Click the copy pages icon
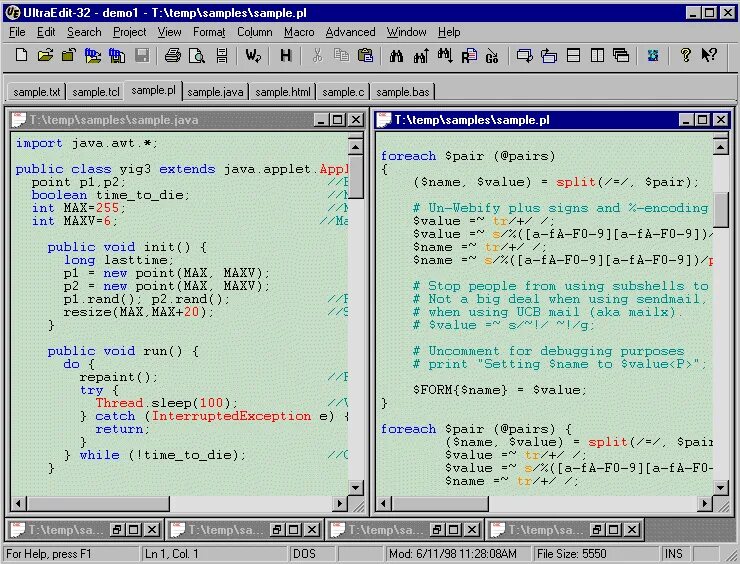Screen dimensions: 740x564 tap(341, 55)
